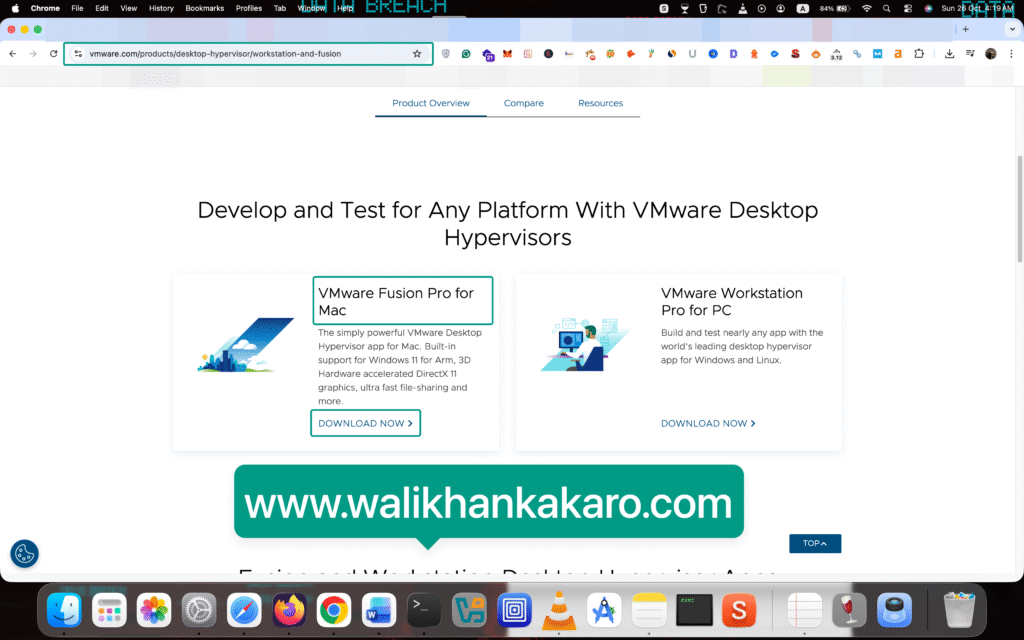Click DOWNLOAD NOW under VMware Workstation Pro
The height and width of the screenshot is (640, 1024).
click(x=708, y=423)
